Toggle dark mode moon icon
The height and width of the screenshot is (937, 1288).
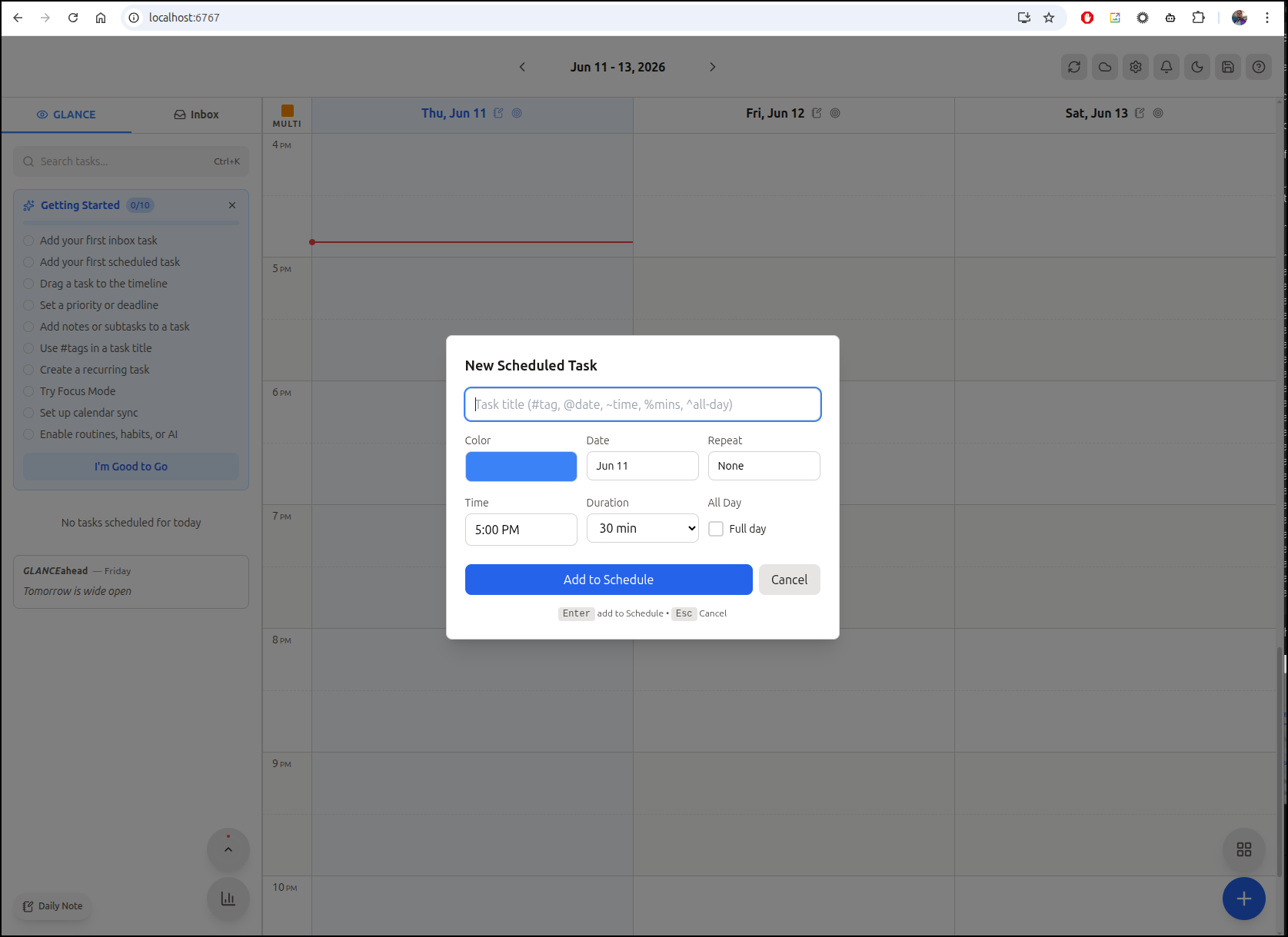pyautogui.click(x=1197, y=67)
